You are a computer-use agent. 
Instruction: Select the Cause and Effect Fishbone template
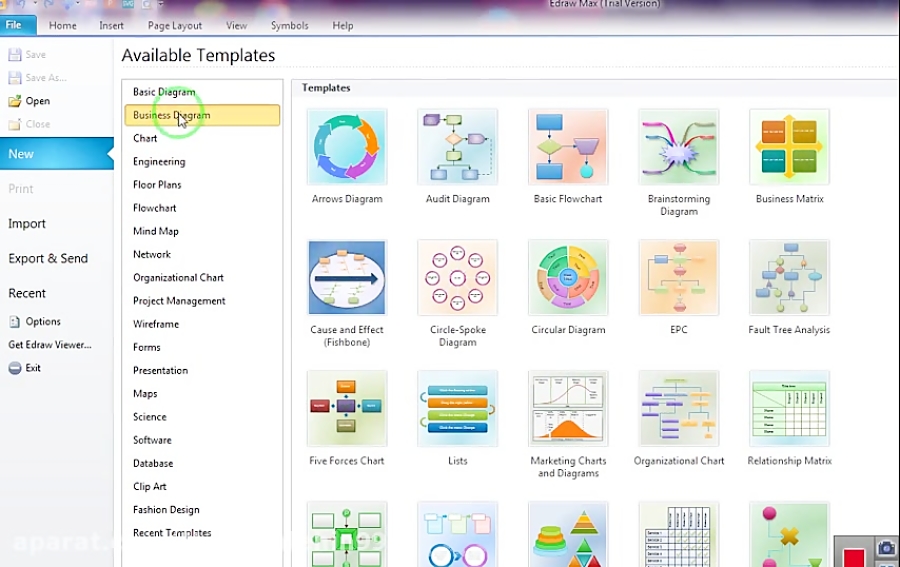click(347, 278)
